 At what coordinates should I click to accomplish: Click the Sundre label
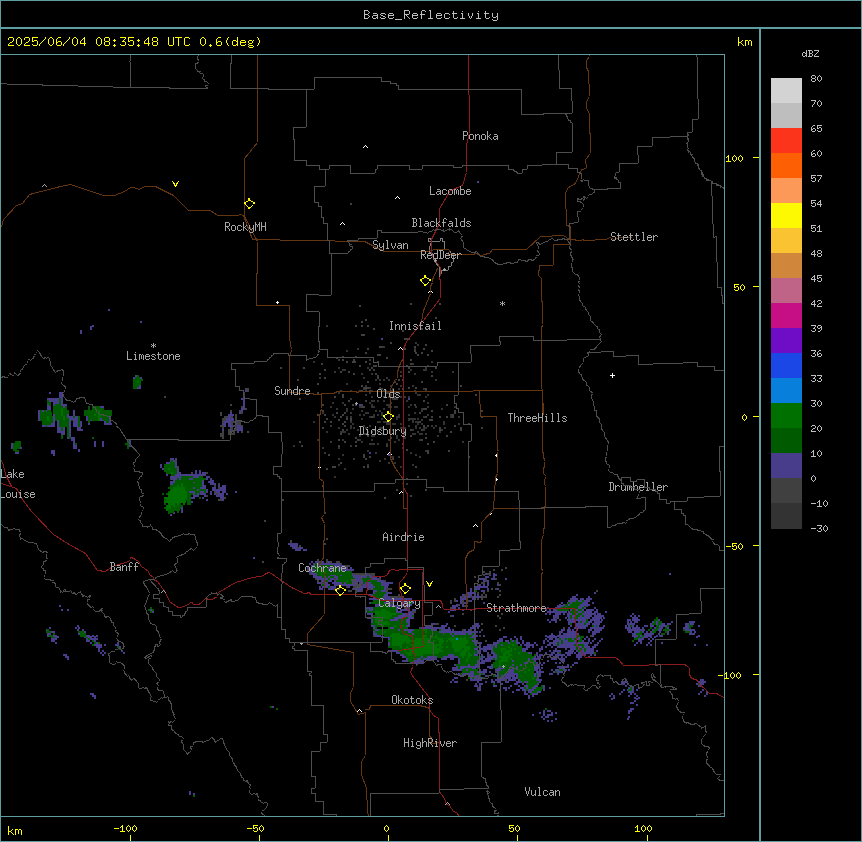292,391
